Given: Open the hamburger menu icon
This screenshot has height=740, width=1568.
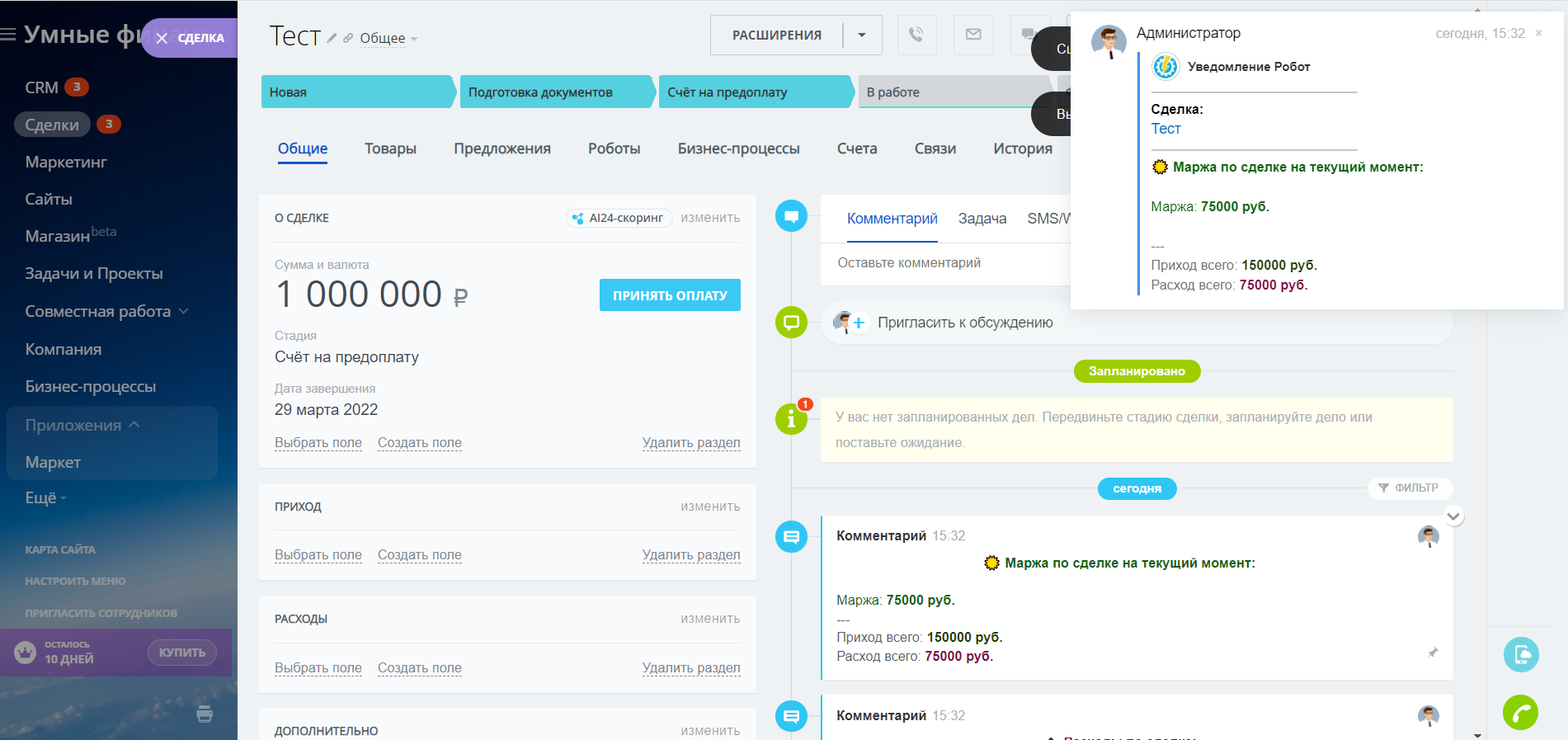Looking at the screenshot, I should pos(8,35).
